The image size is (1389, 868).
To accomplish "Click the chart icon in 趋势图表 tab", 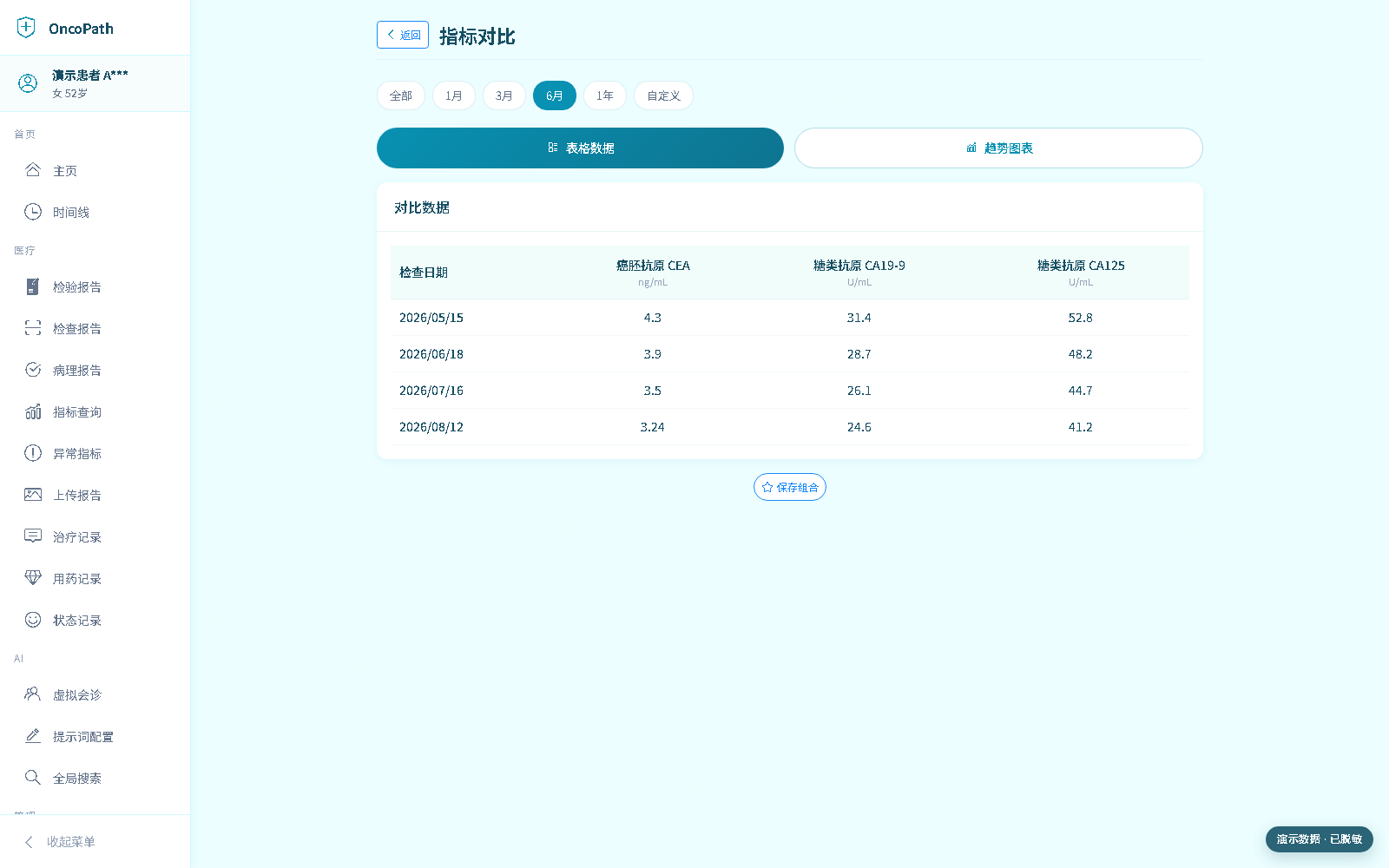I will tap(971, 148).
